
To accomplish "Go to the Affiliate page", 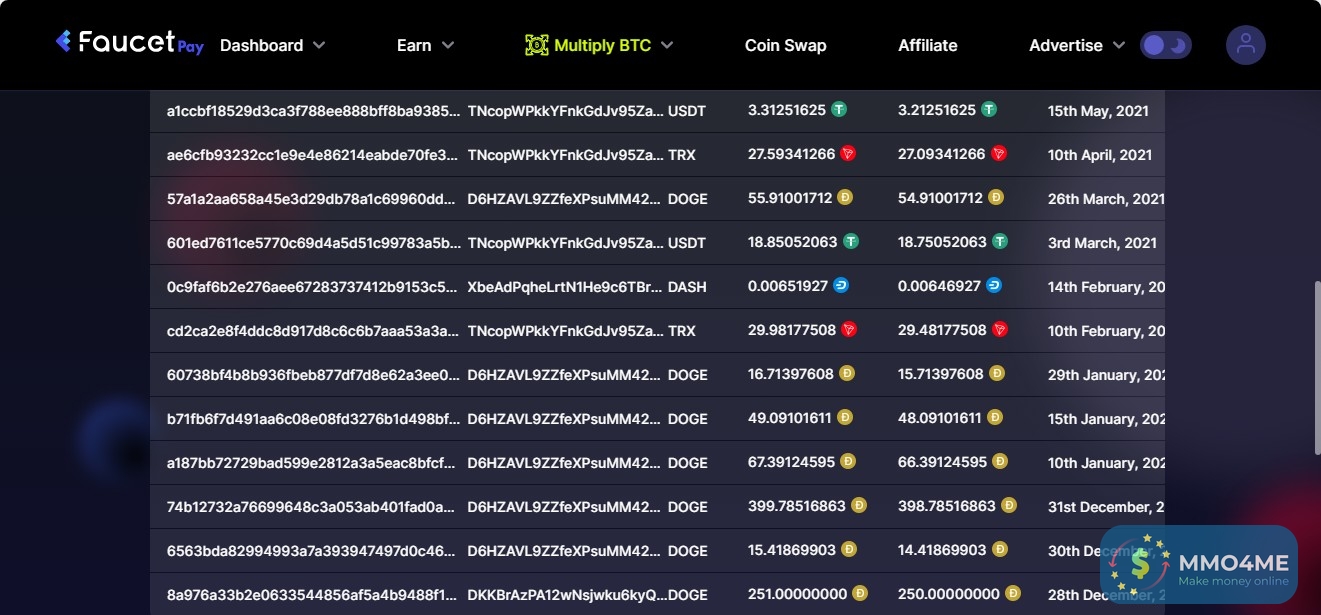I will click(927, 45).
